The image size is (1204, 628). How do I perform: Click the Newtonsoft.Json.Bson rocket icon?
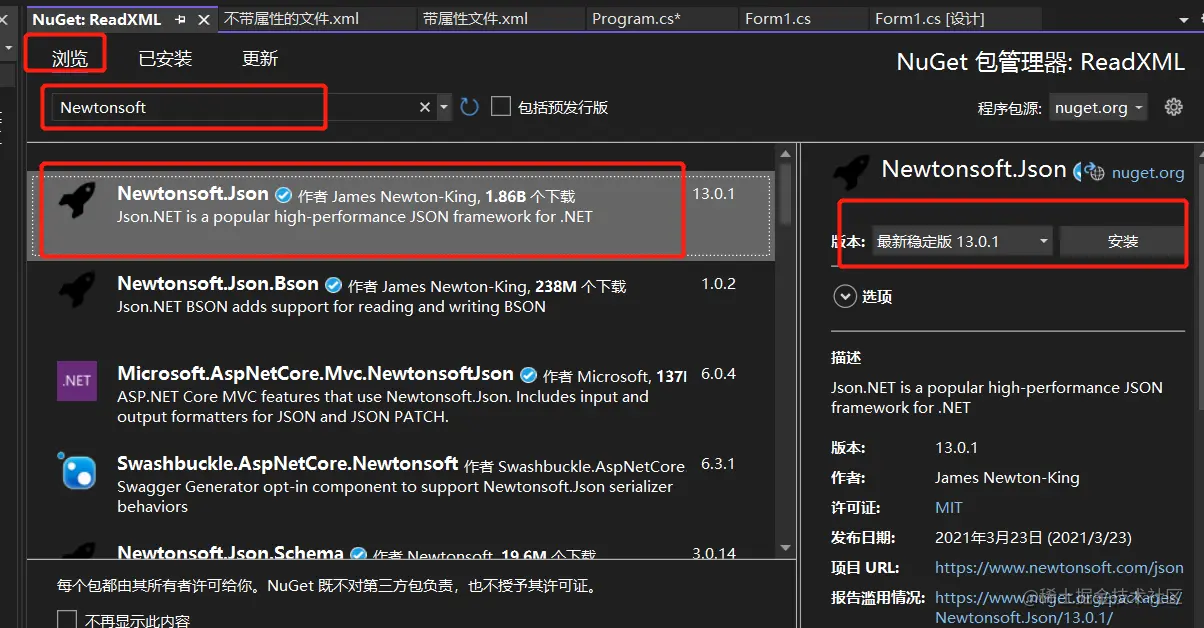(77, 291)
